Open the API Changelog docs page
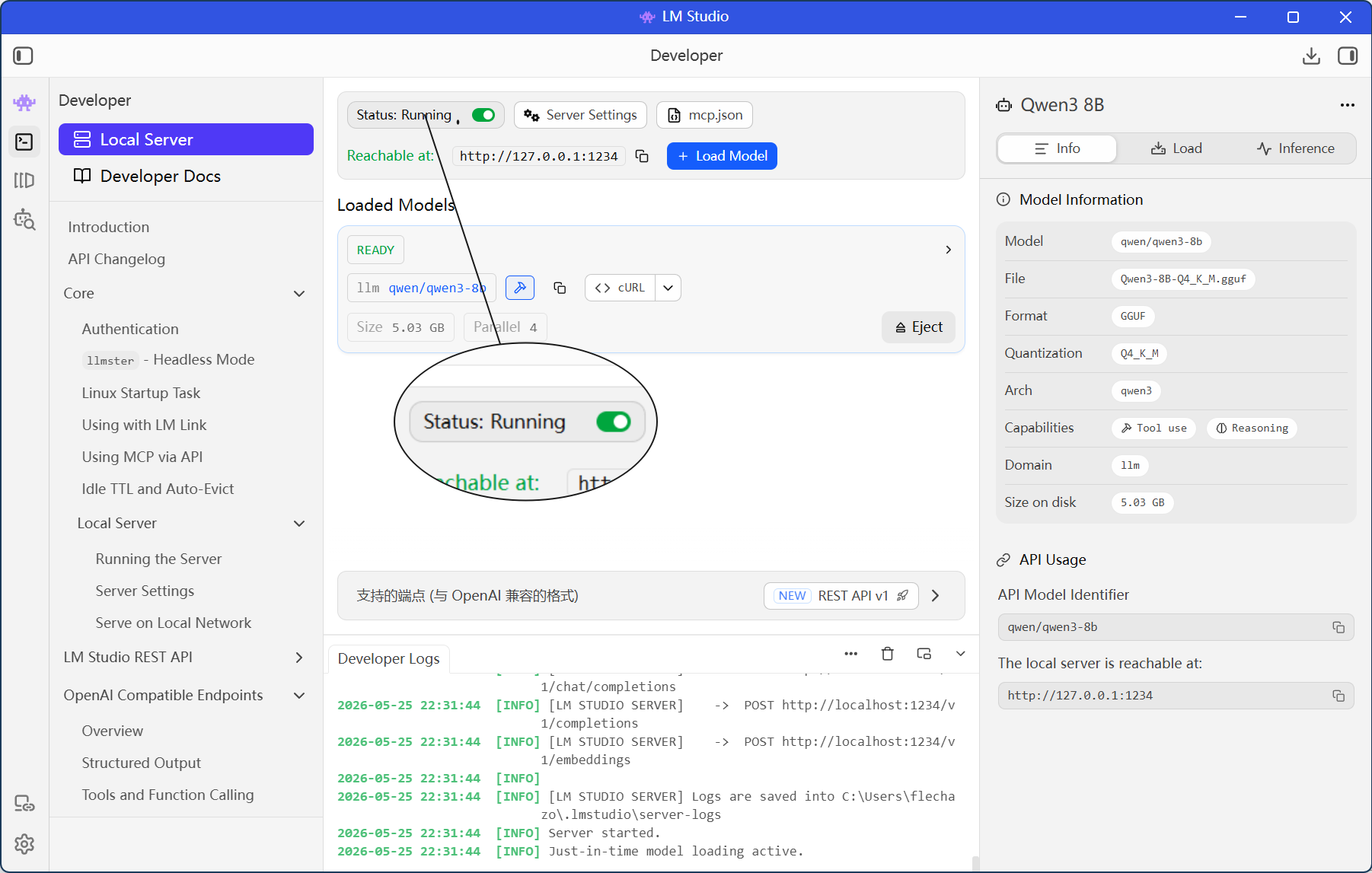1372x873 pixels. (116, 259)
